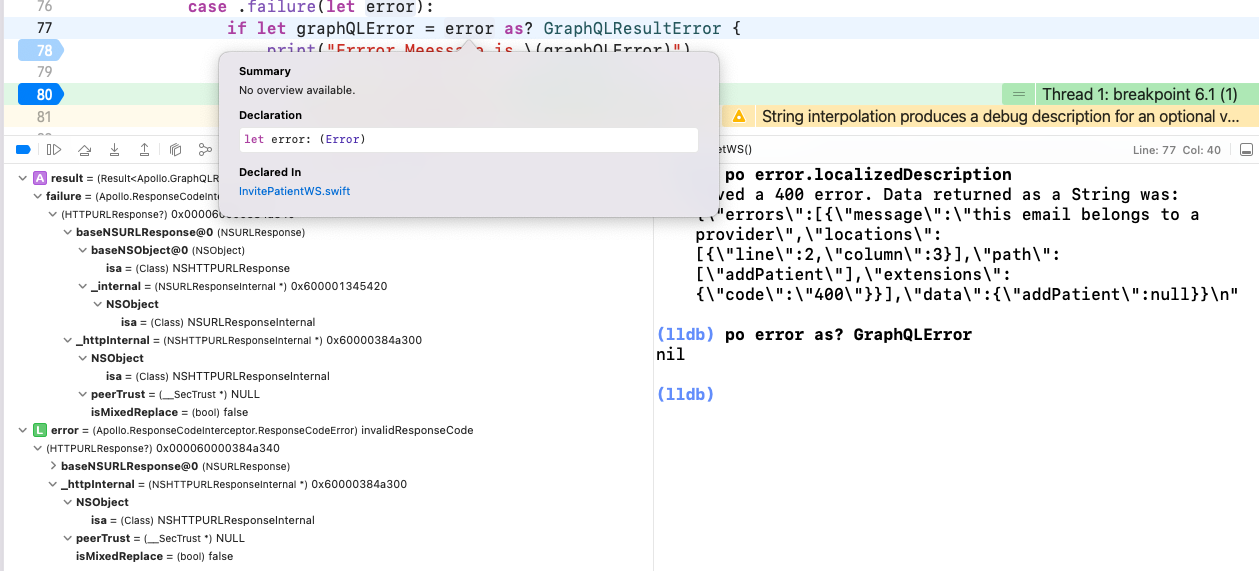Click the GraphQLResultError type in code
The image size is (1259, 571).
tap(634, 28)
